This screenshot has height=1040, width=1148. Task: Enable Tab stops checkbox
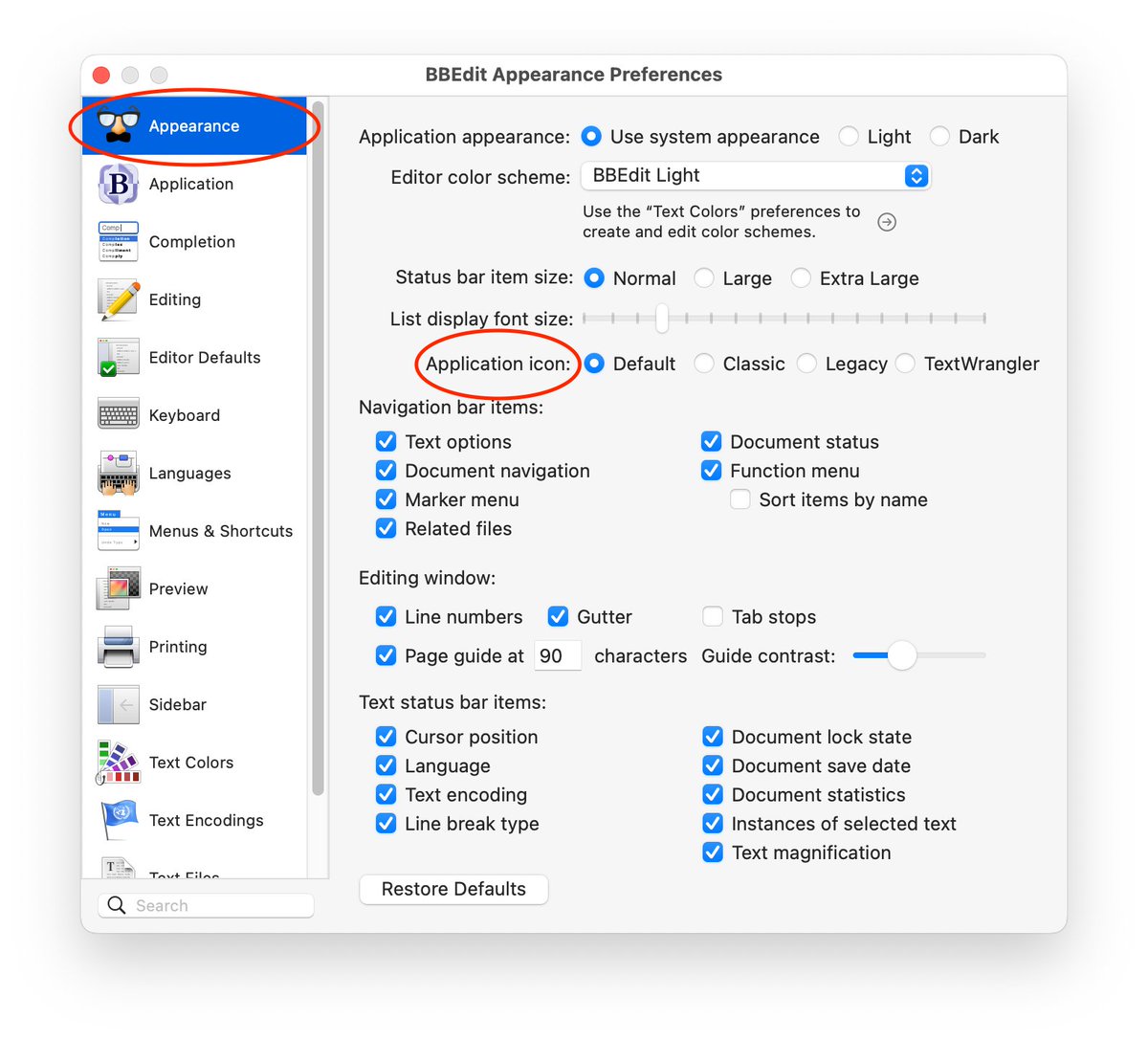click(x=713, y=616)
